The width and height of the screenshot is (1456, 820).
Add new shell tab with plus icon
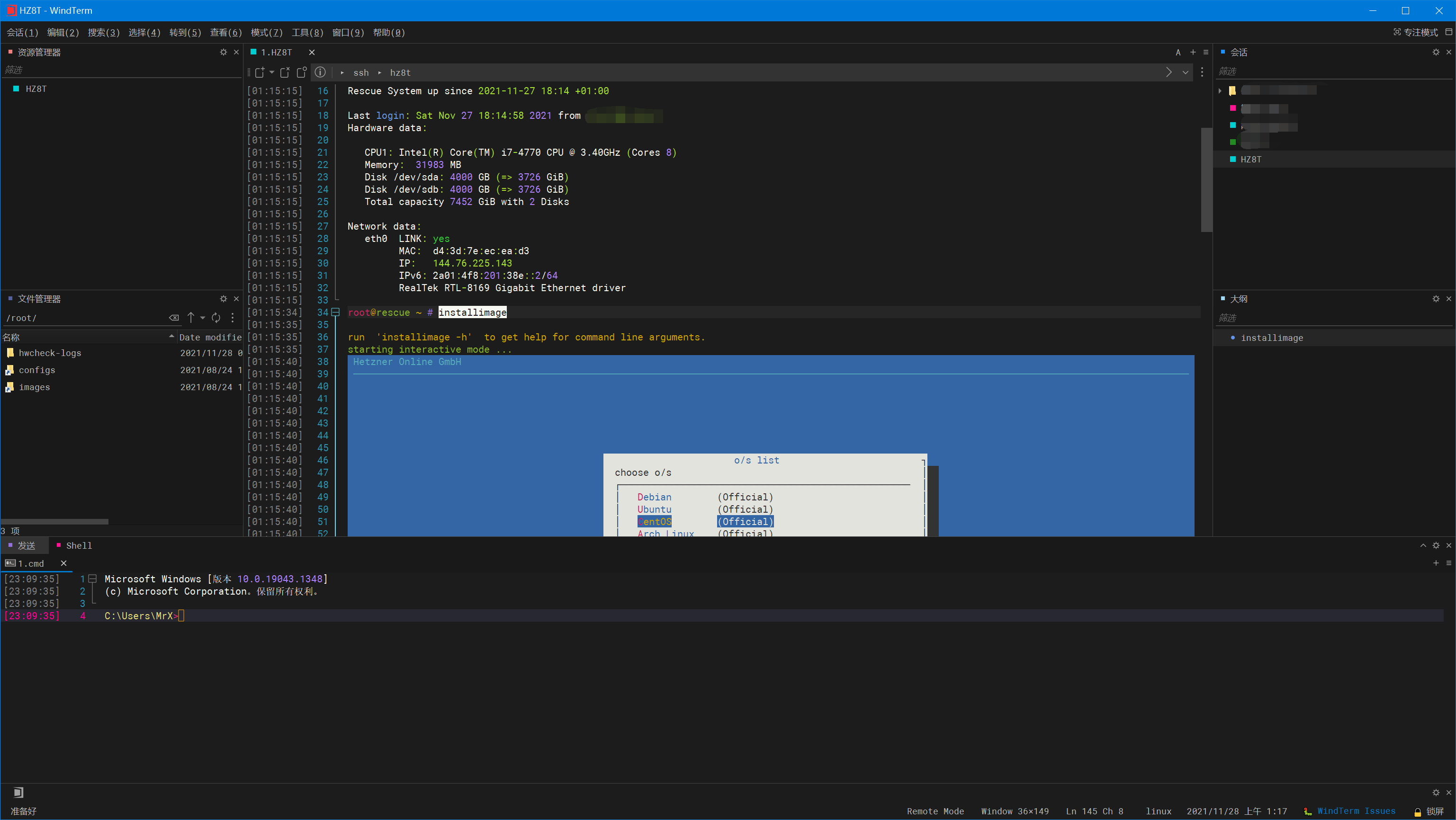click(1436, 563)
